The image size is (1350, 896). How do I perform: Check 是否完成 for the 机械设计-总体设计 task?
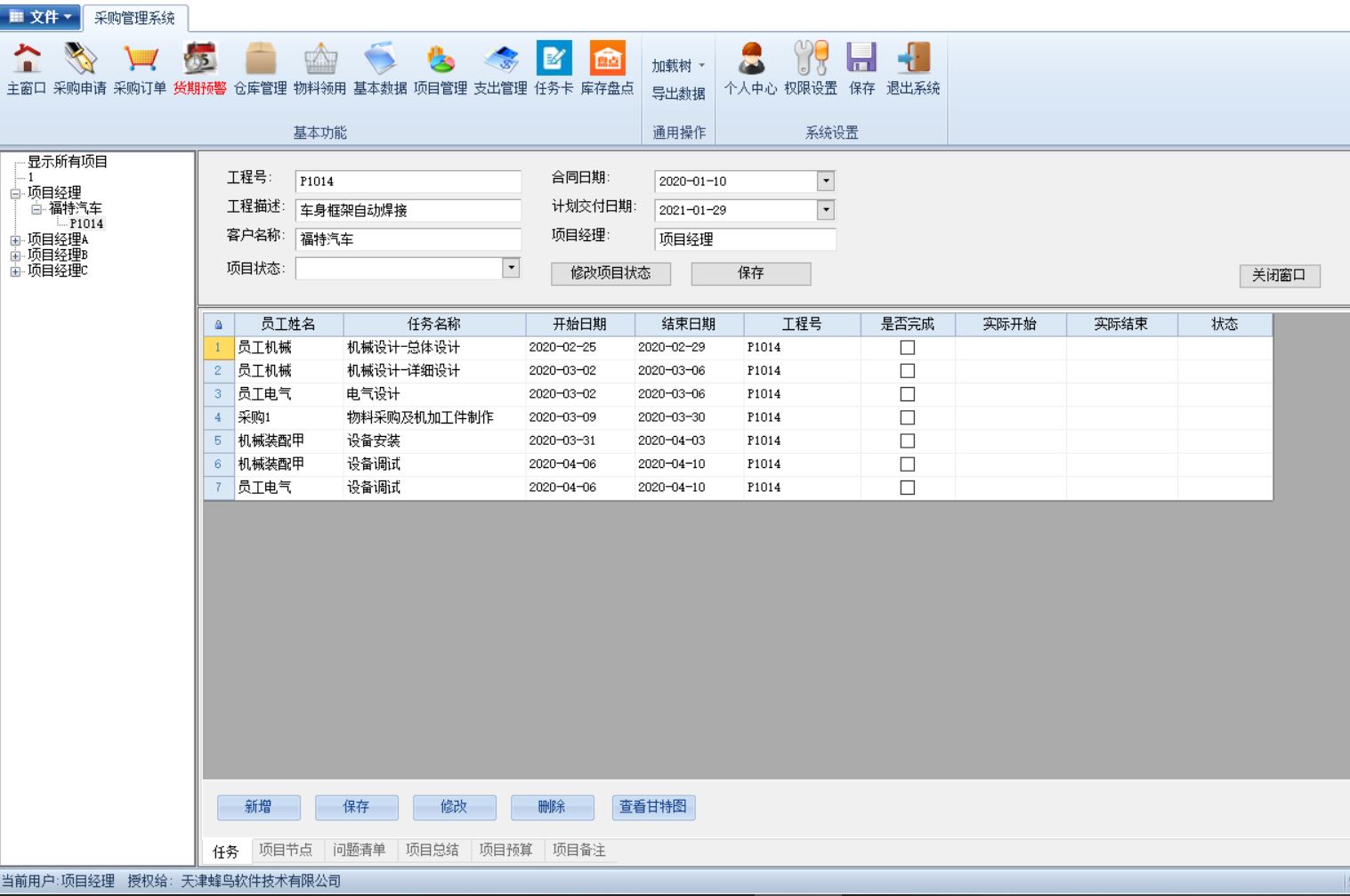pos(907,348)
